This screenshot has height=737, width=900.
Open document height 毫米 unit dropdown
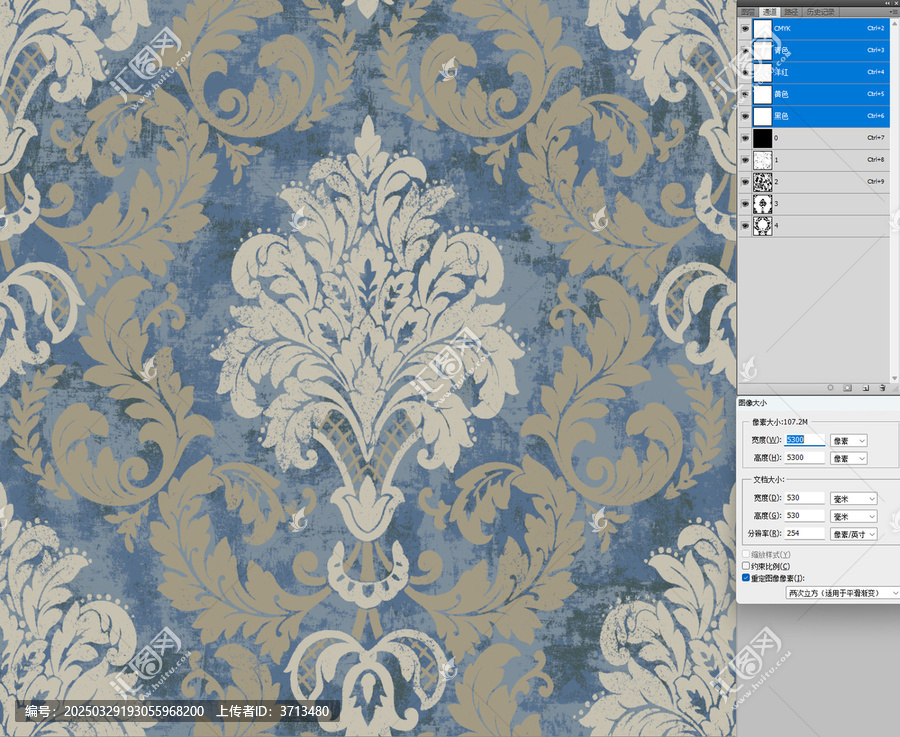click(x=854, y=517)
